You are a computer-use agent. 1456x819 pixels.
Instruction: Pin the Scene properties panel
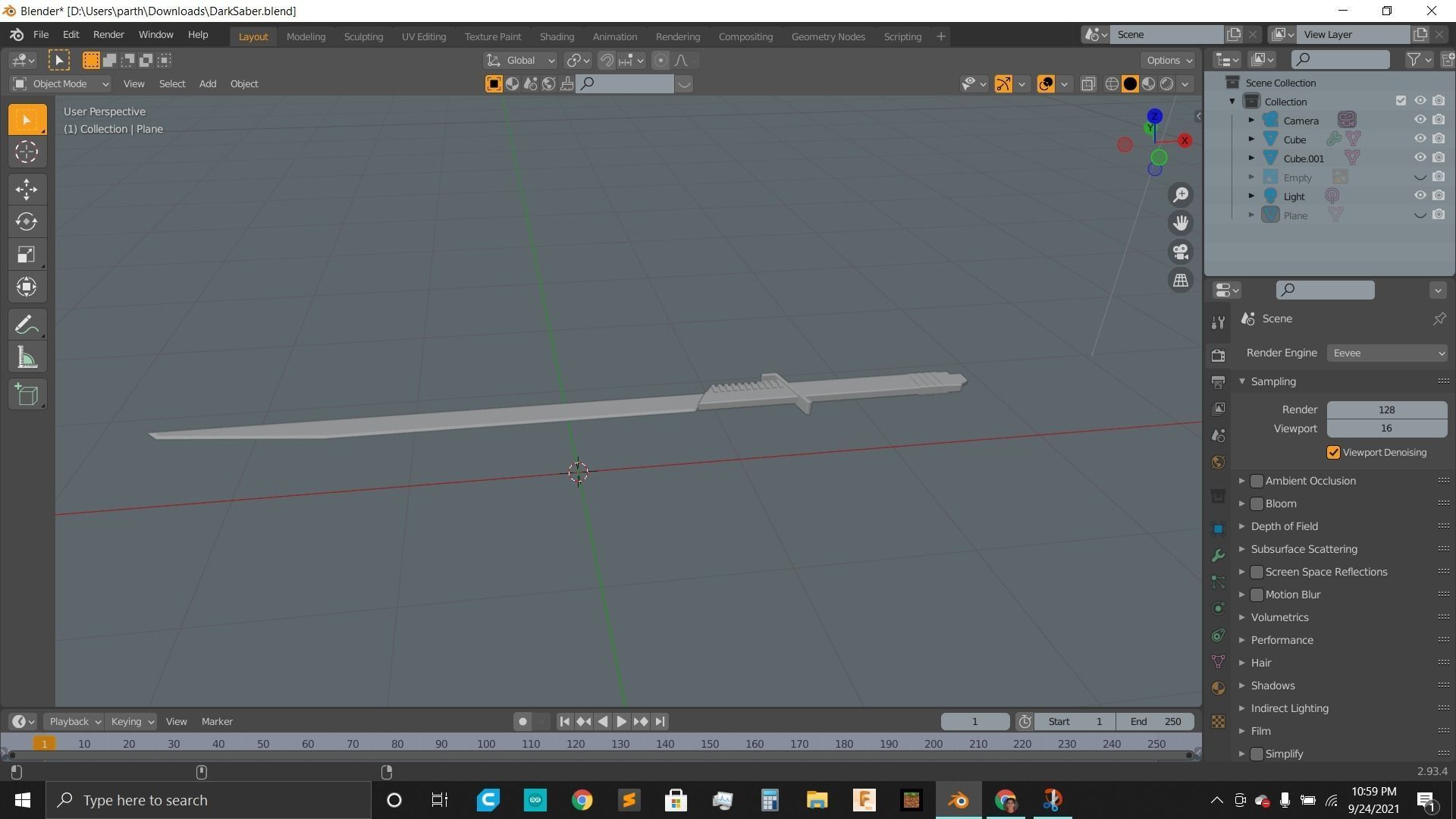pos(1439,319)
